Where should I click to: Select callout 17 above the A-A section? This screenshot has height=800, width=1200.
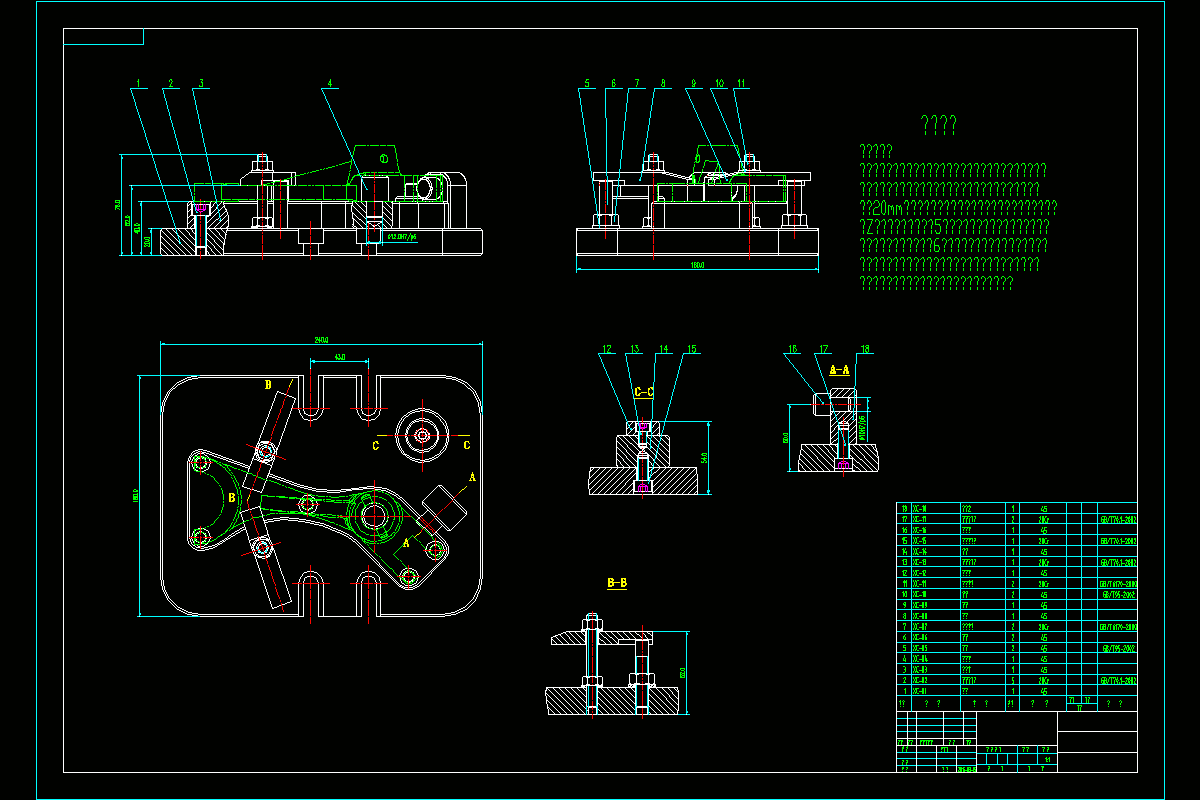[824, 350]
